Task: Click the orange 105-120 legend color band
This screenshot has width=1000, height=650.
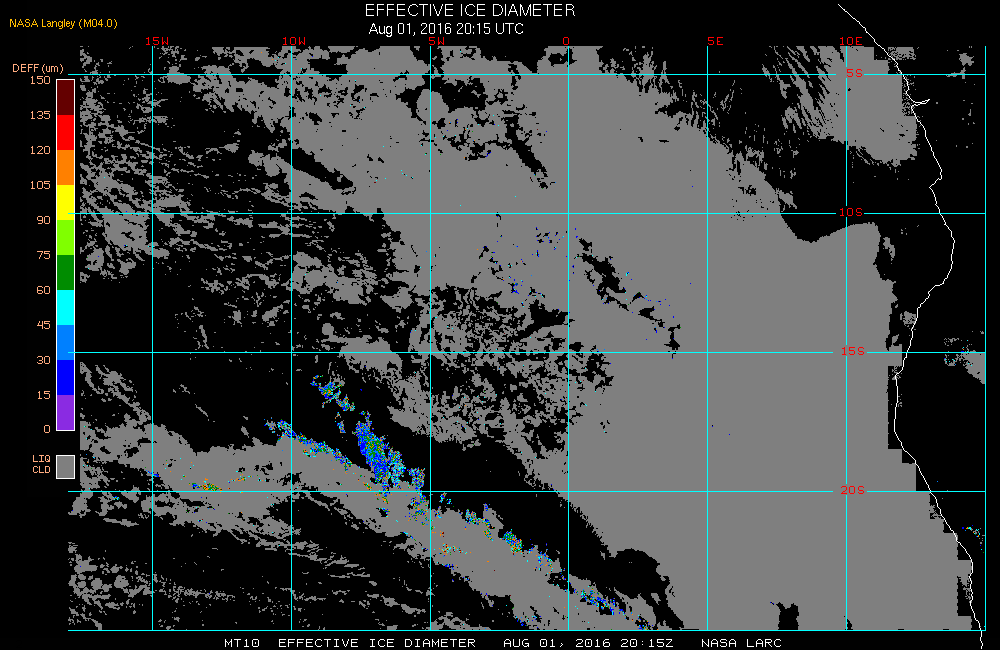Action: [x=66, y=167]
